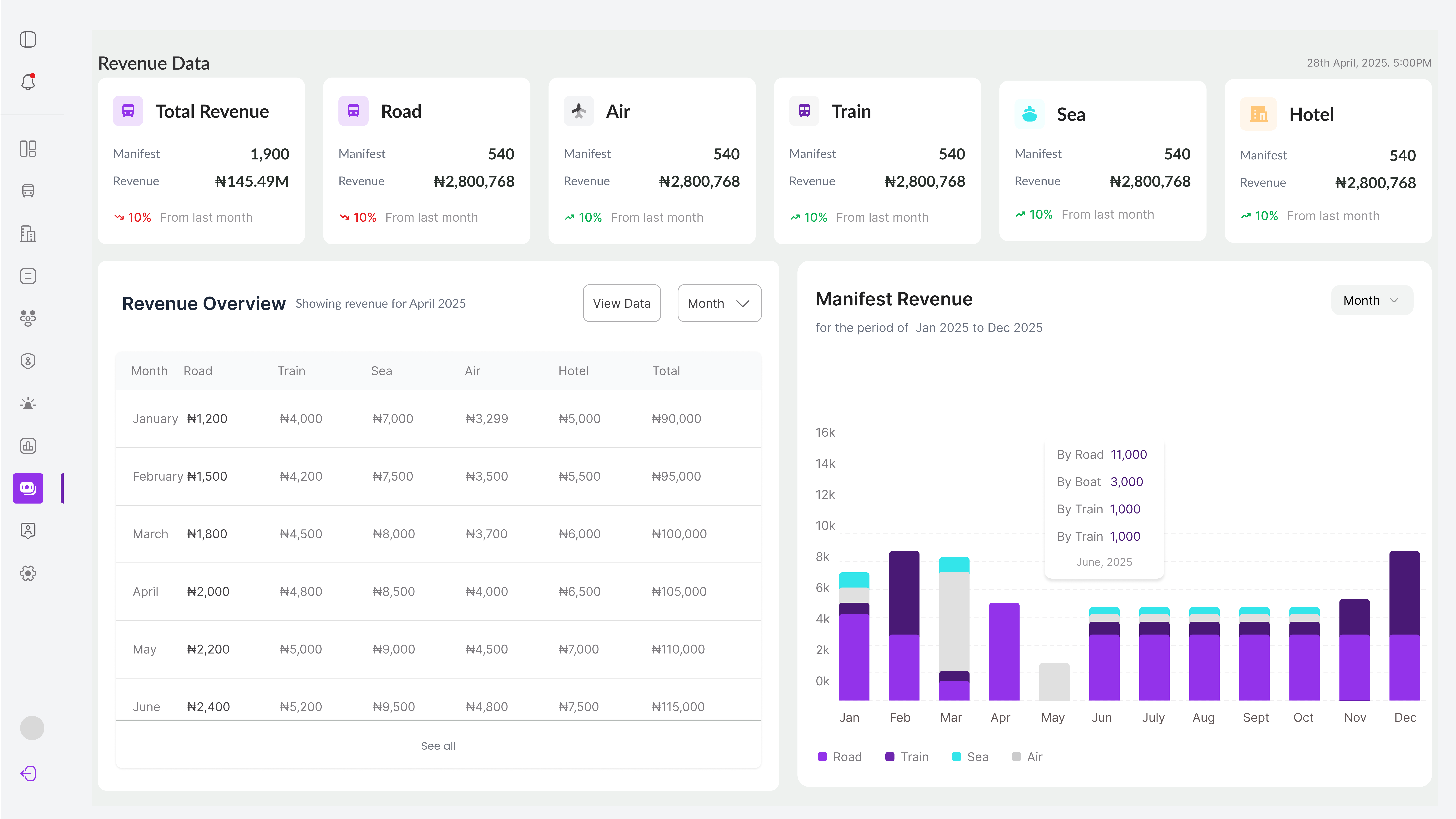
Task: Open the users group icon in sidebar
Action: 28,318
